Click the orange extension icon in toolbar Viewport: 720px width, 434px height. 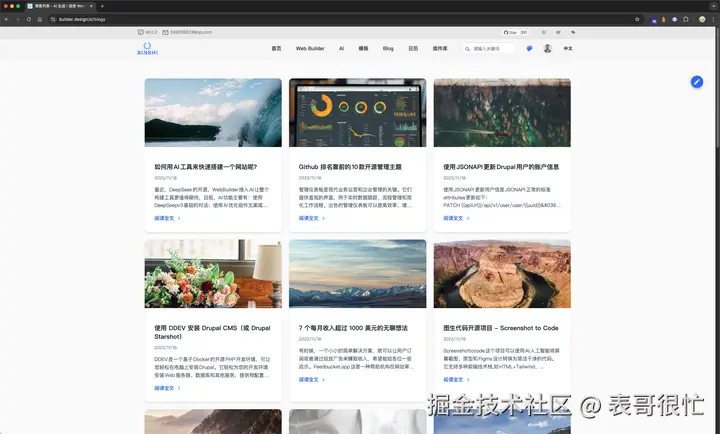pos(664,20)
